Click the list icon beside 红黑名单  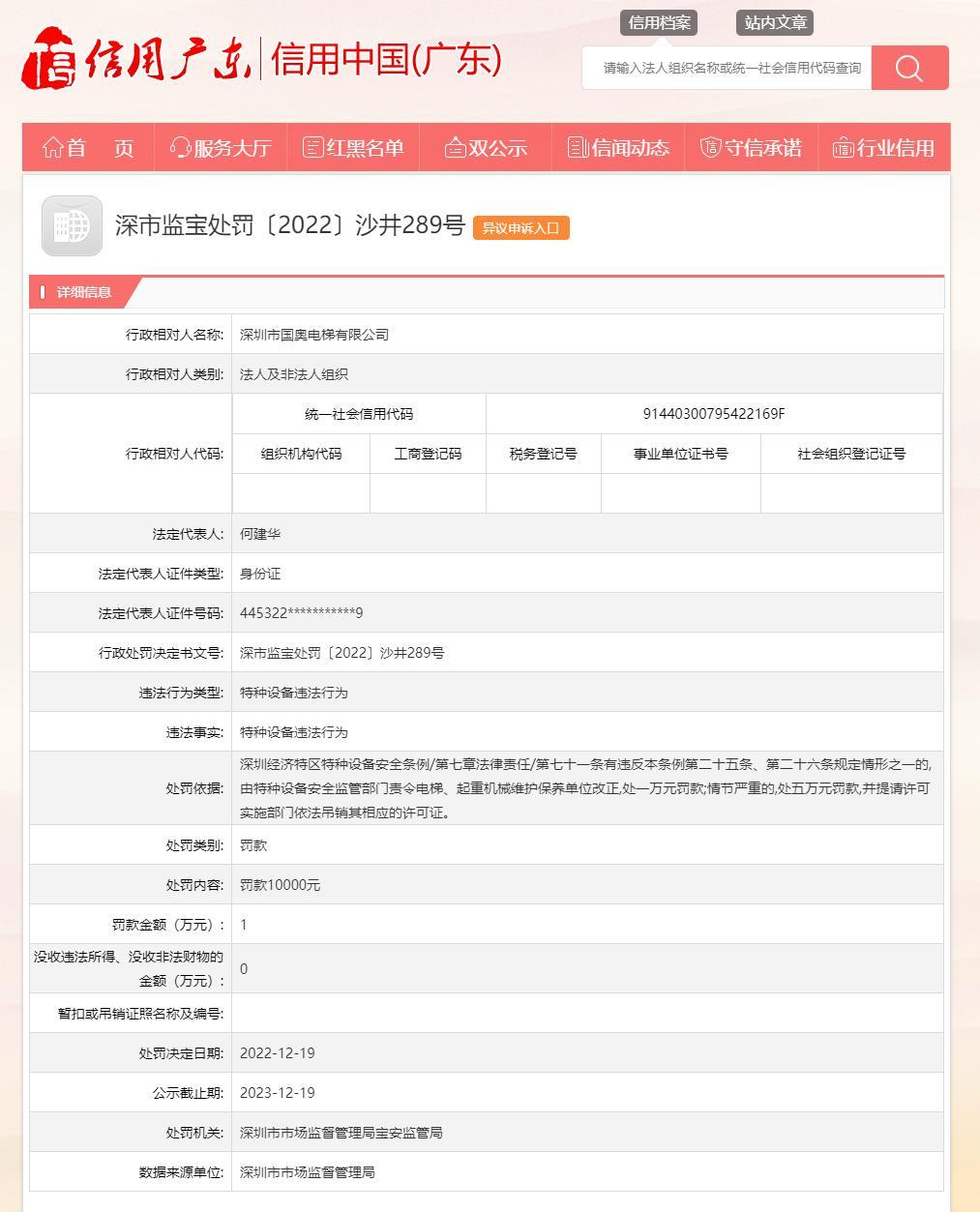[x=312, y=148]
